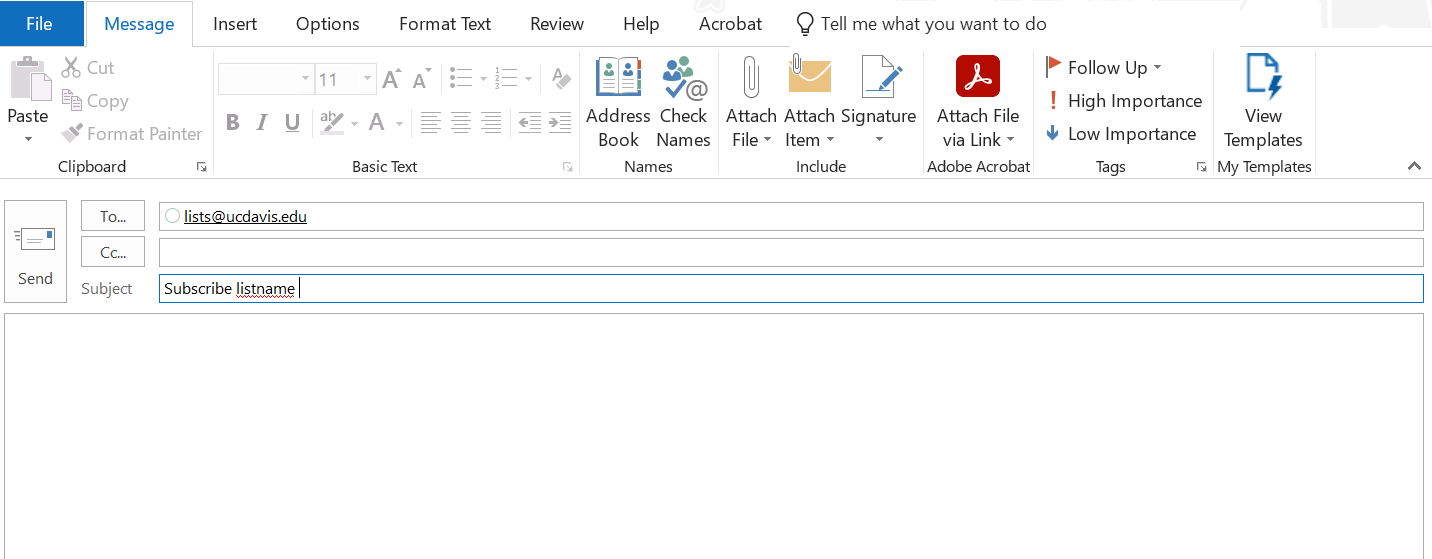Click the Attach File paperclip icon

(750, 80)
